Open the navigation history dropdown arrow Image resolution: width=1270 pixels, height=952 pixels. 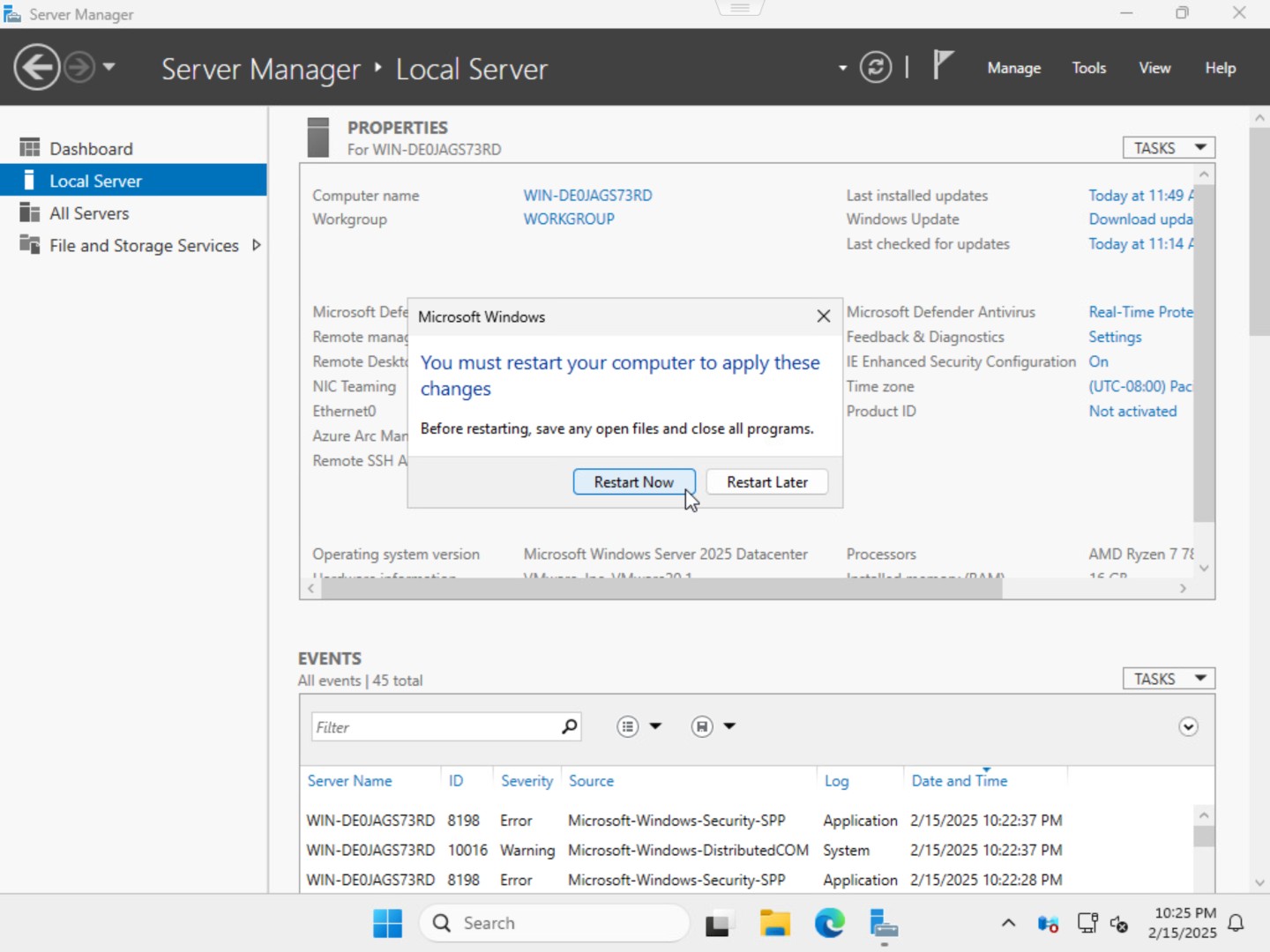tap(109, 67)
